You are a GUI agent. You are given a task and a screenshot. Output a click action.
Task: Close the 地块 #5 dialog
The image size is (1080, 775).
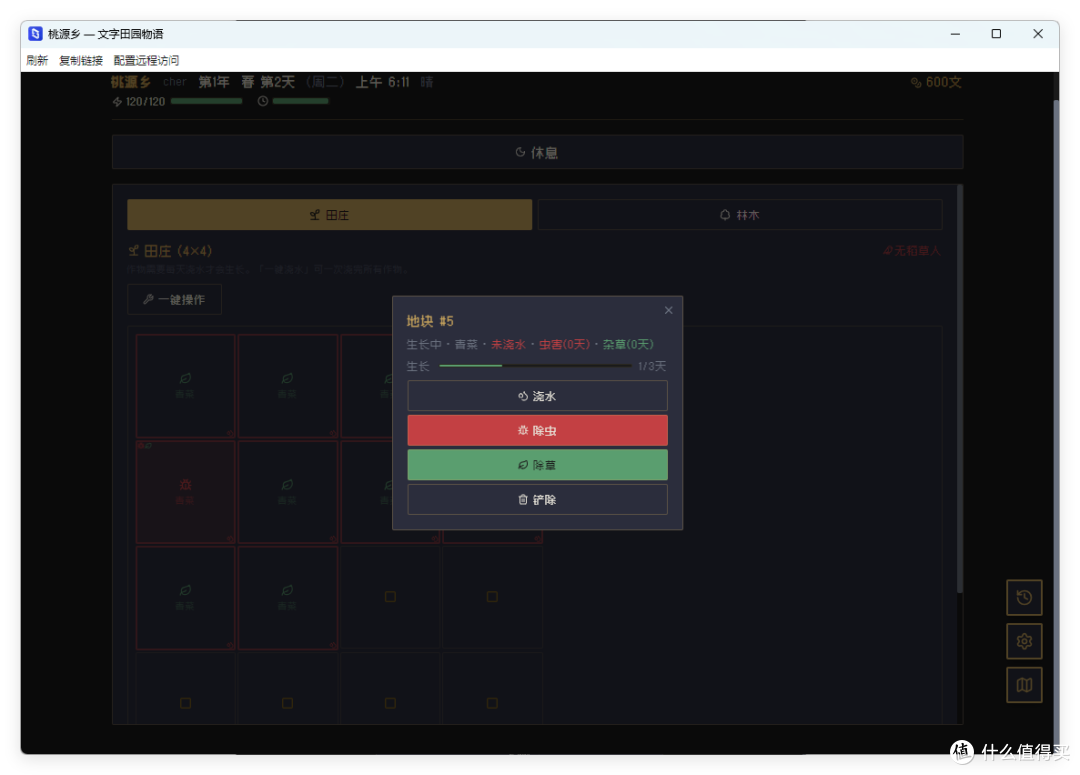tap(668, 310)
